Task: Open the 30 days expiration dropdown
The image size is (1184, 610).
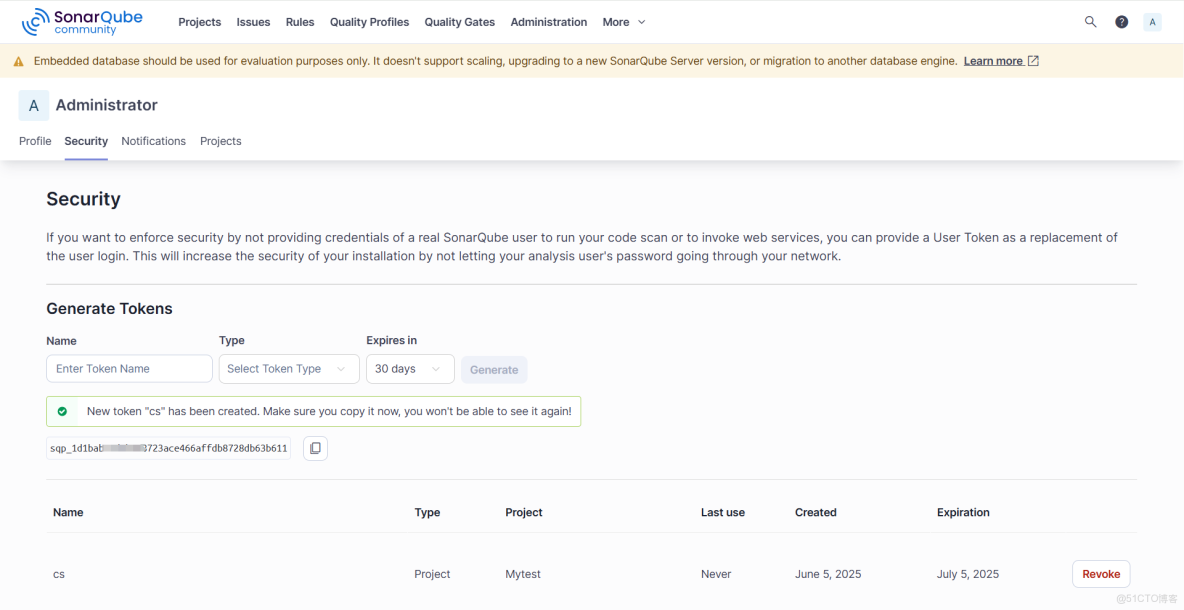Action: [410, 368]
